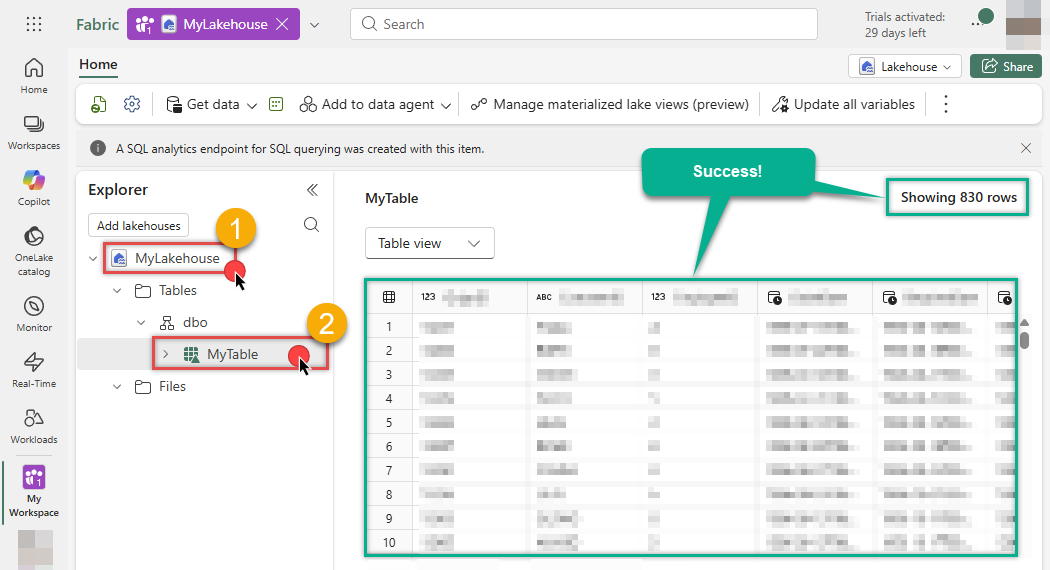Switch to the MyLakehouse tab
The width and height of the screenshot is (1050, 570).
click(213, 24)
